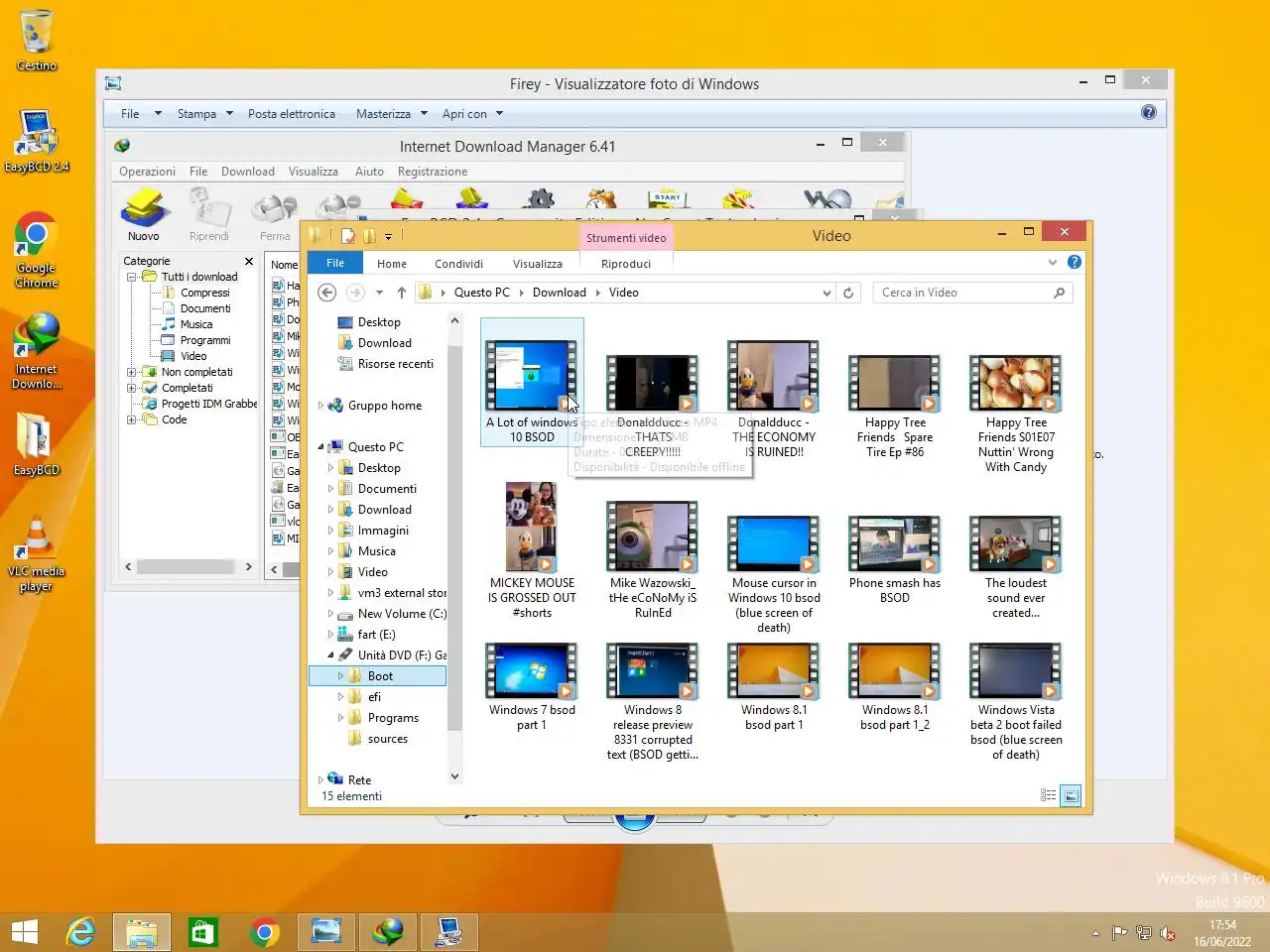Open the Windows Store taskbar icon

(x=203, y=932)
